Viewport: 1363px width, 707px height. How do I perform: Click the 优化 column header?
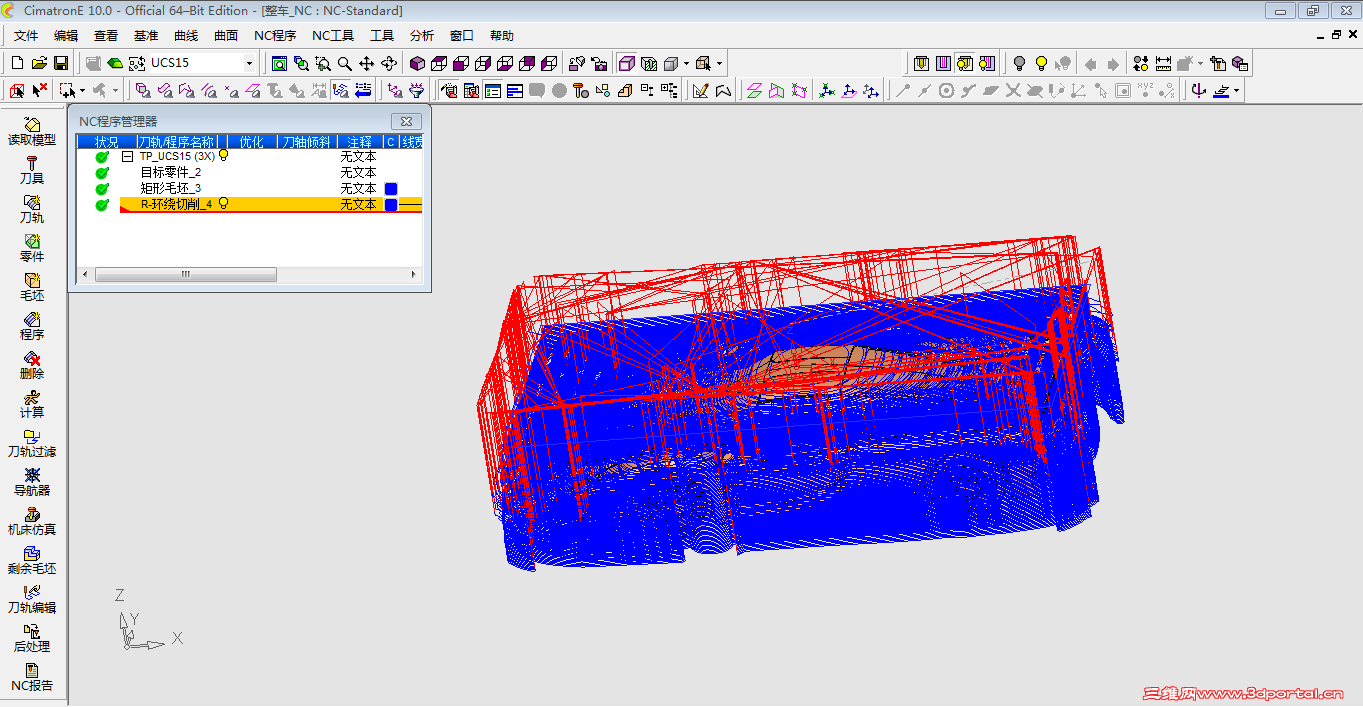click(x=251, y=142)
